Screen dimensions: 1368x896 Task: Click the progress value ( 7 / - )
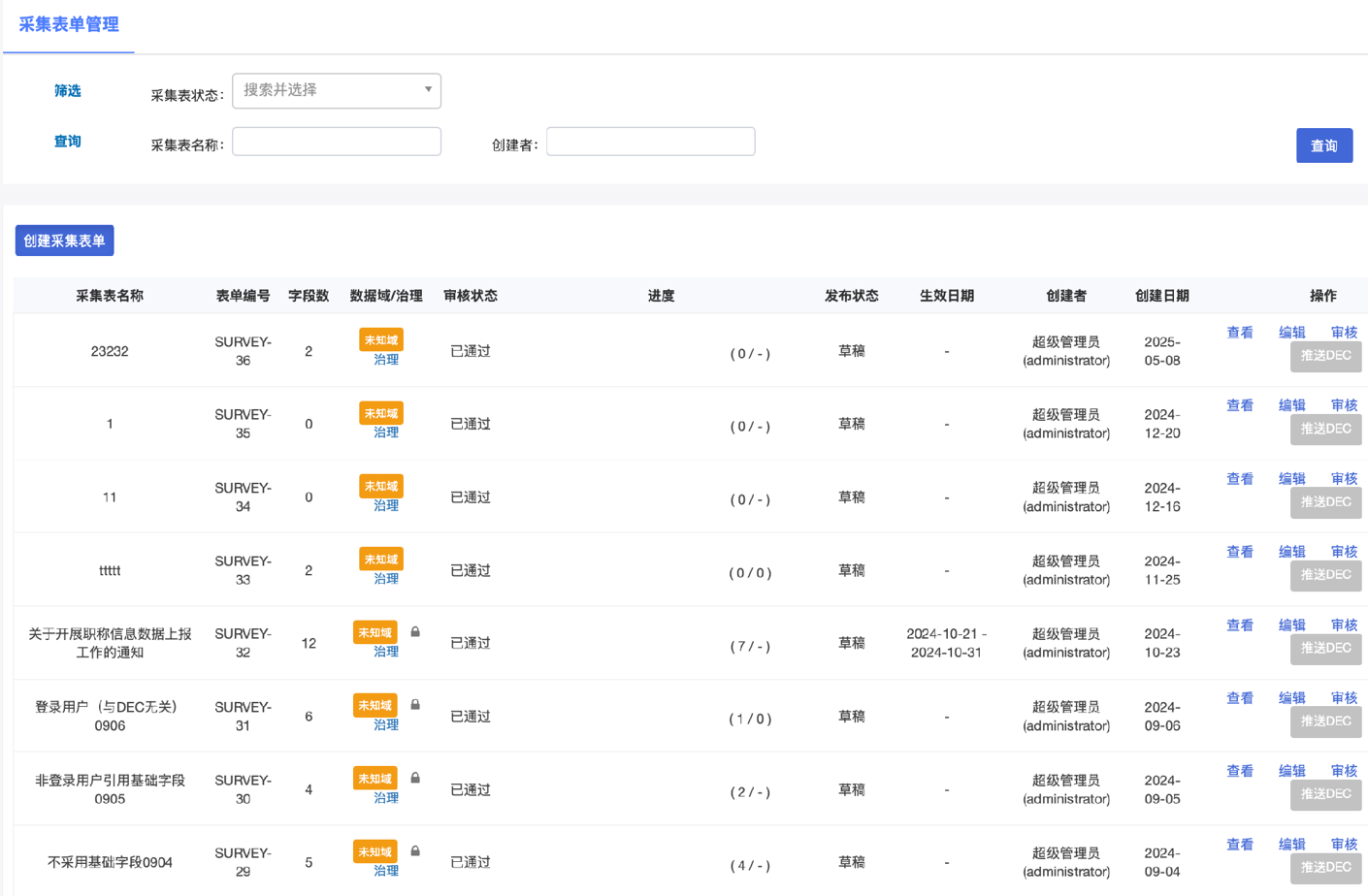pyautogui.click(x=750, y=646)
